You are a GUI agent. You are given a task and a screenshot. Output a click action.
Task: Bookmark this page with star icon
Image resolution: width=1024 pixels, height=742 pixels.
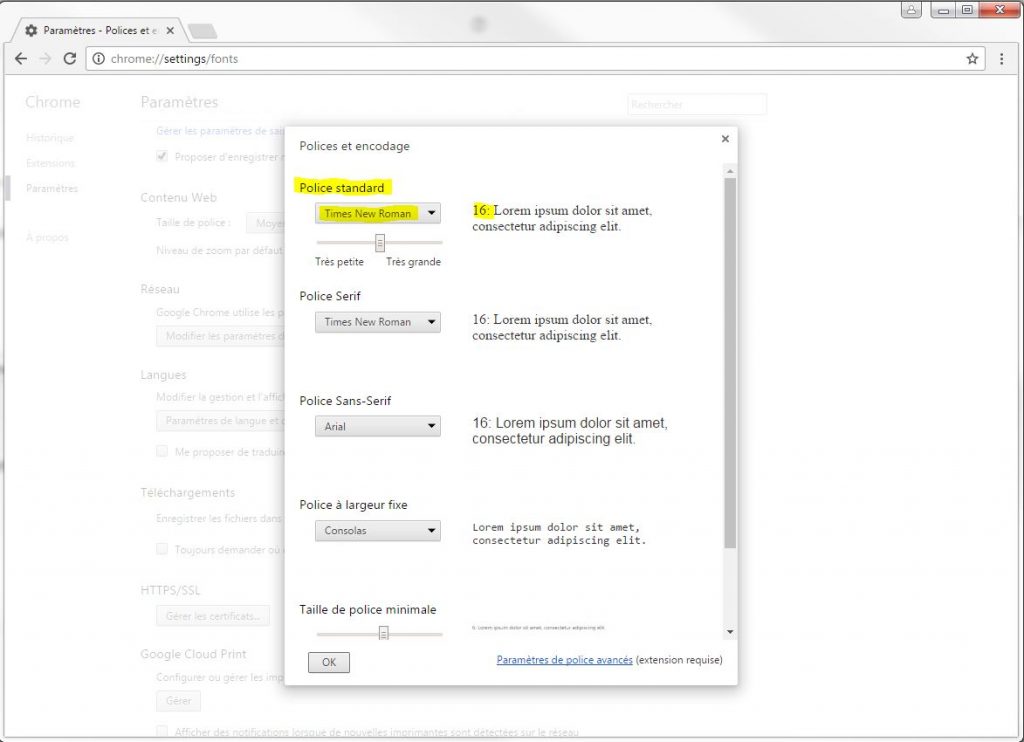click(x=972, y=59)
